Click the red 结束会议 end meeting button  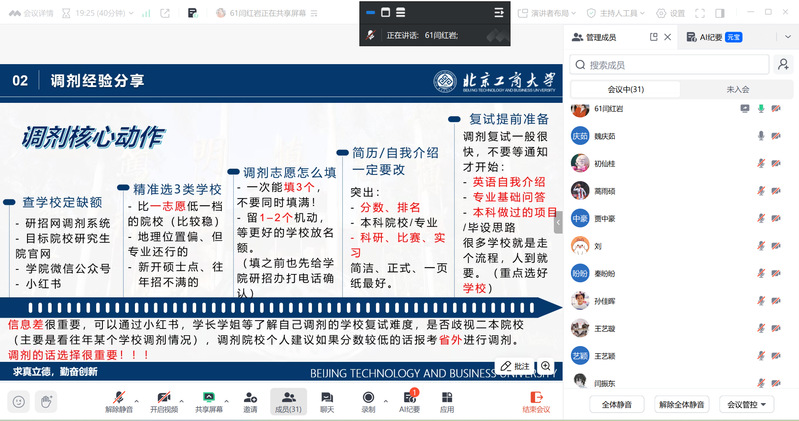[536, 401]
